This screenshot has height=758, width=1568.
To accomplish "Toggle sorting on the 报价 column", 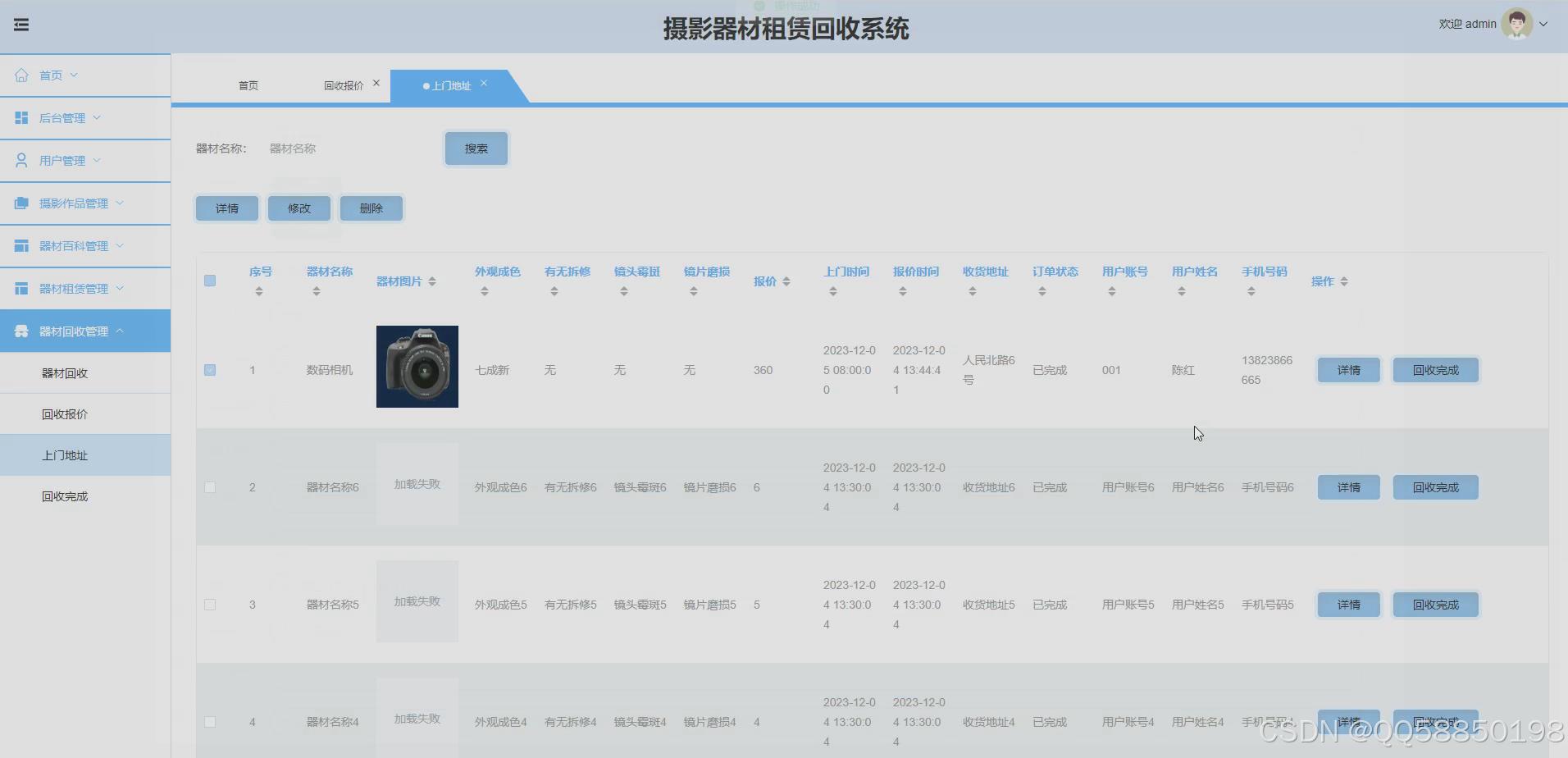I will [x=785, y=281].
